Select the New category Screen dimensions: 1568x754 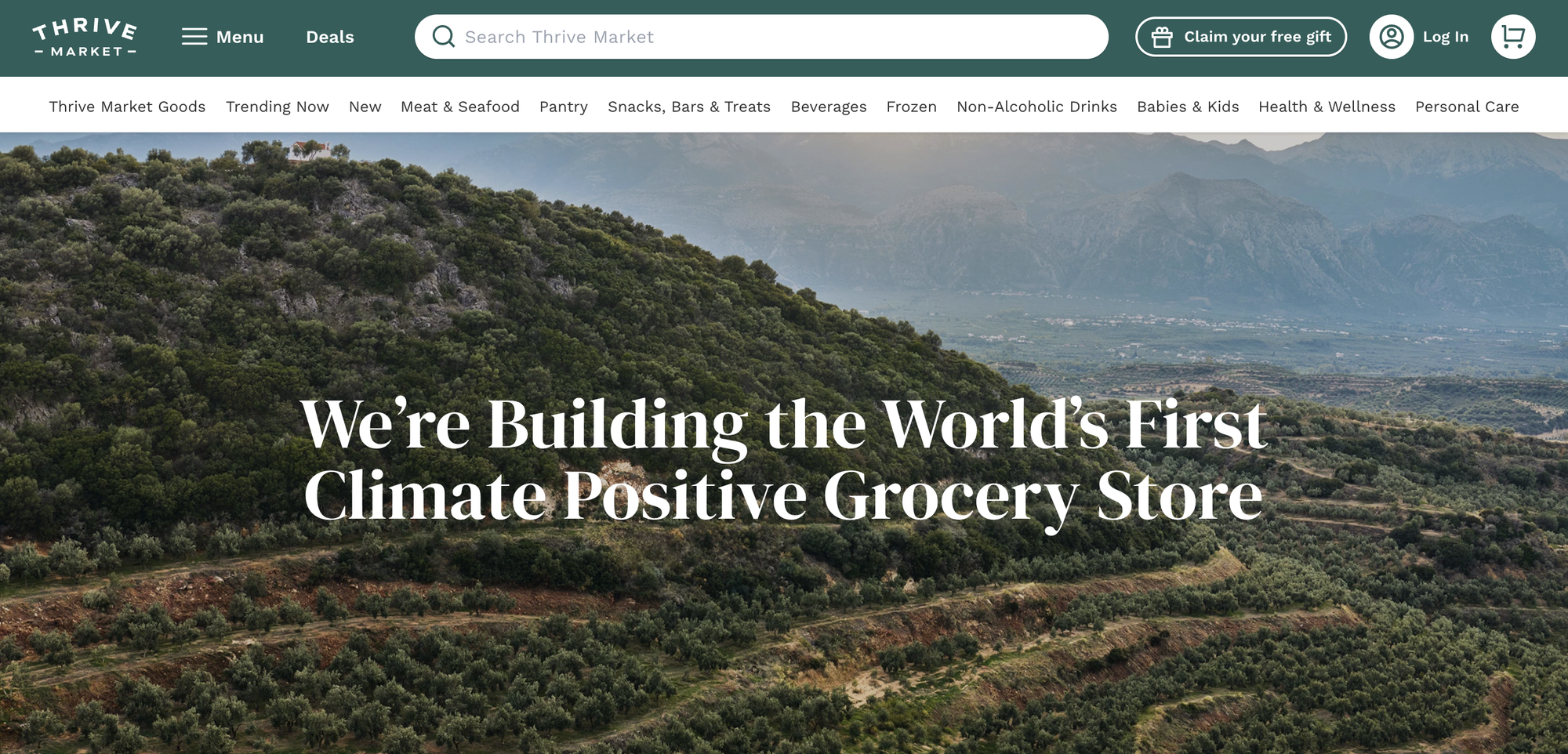(x=365, y=107)
